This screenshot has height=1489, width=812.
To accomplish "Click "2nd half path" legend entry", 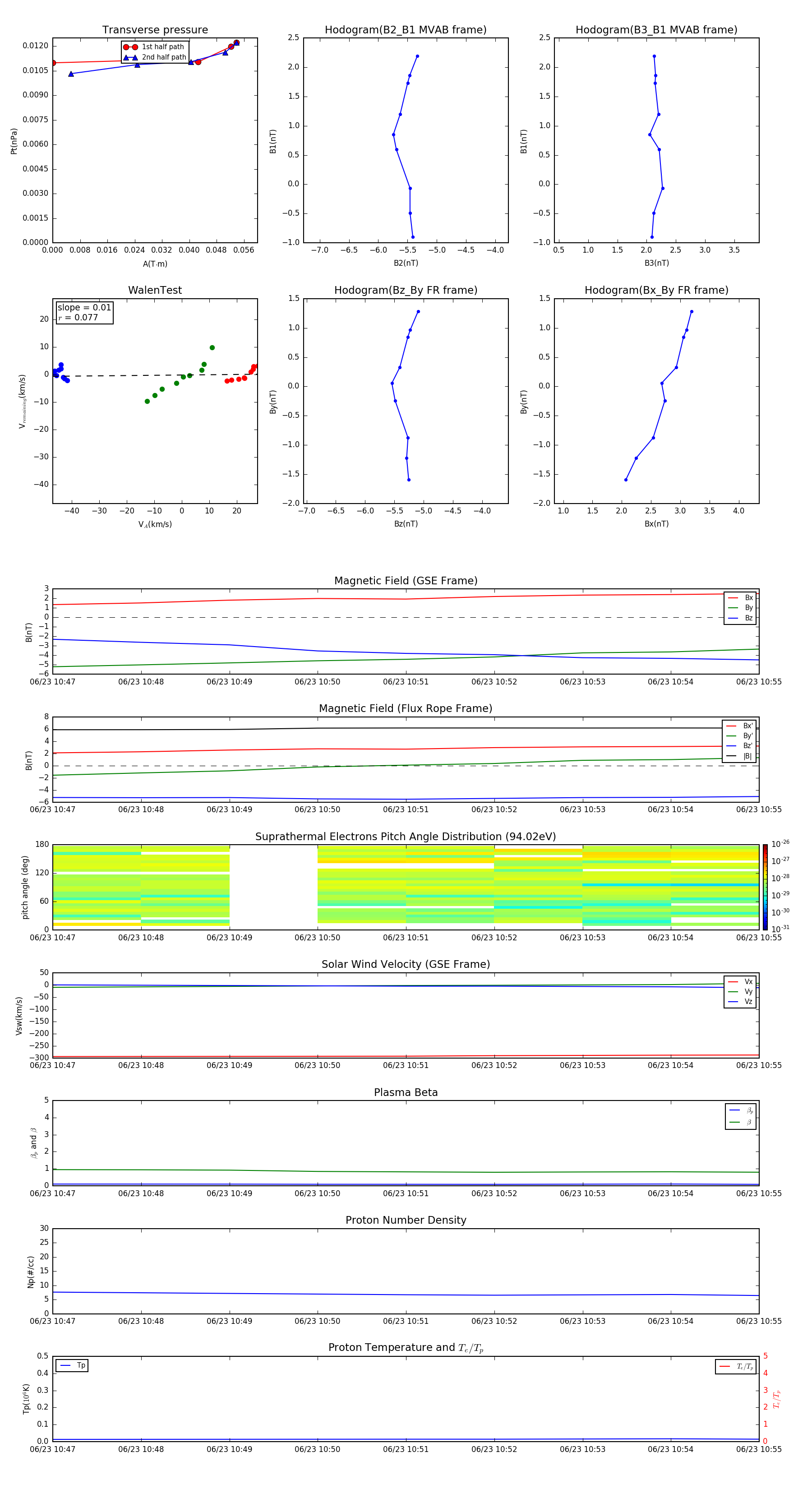I will point(154,57).
